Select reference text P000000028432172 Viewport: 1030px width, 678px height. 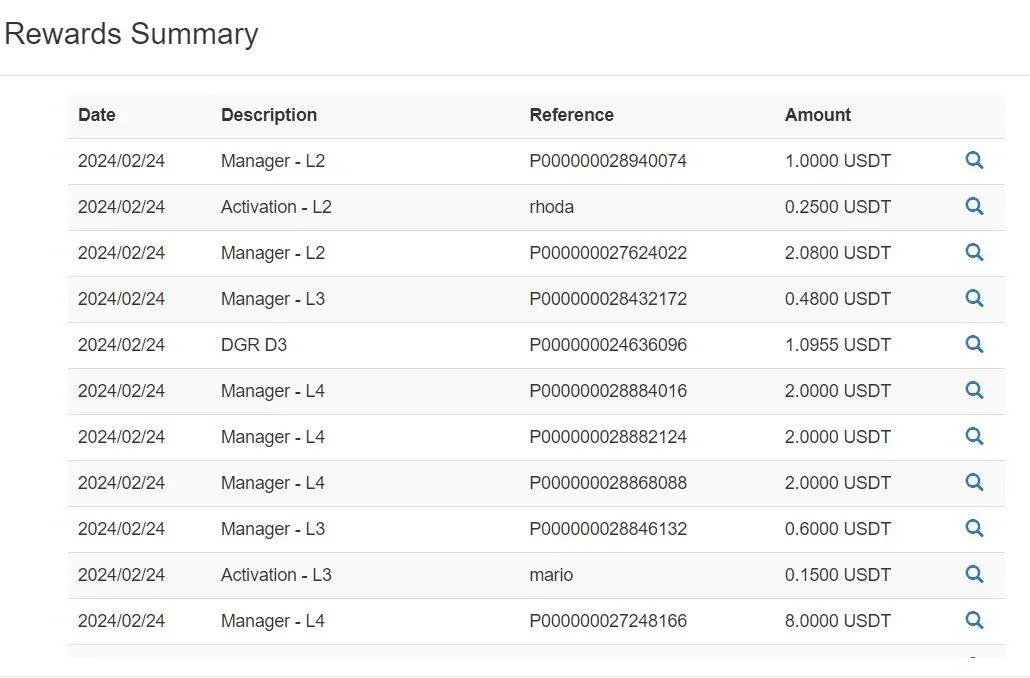tap(608, 299)
